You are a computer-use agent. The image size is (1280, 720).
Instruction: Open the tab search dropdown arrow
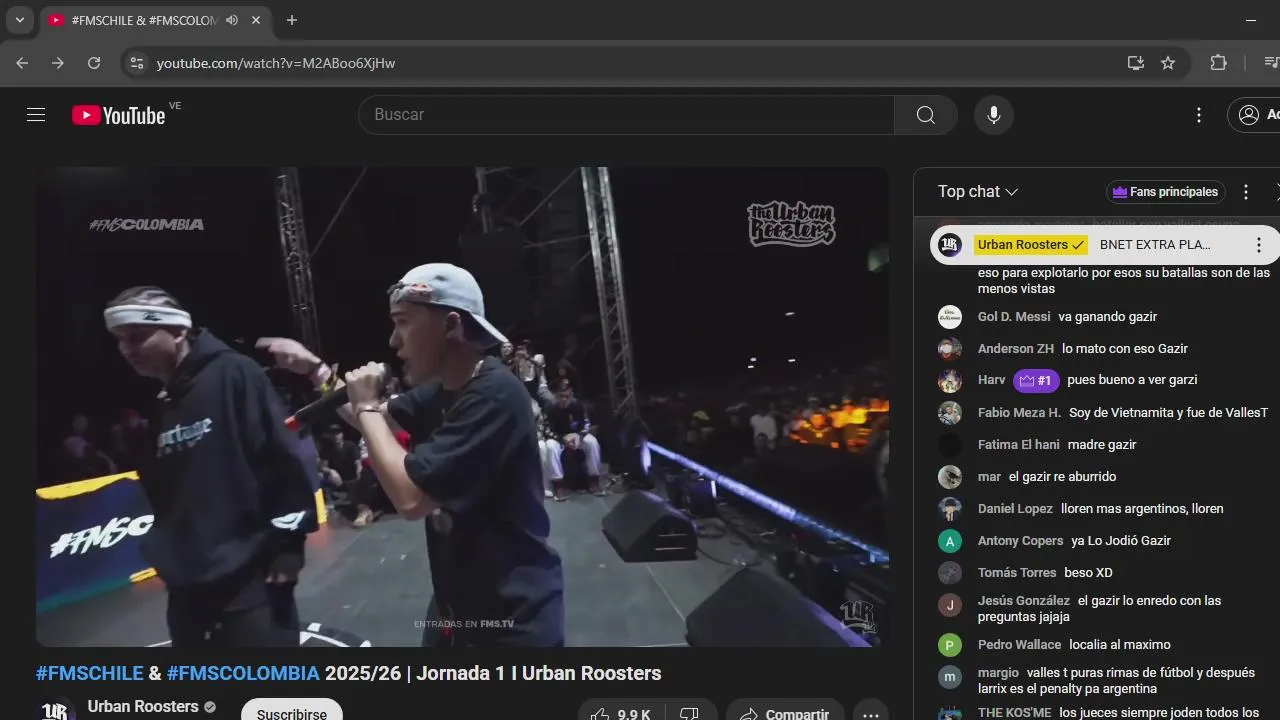tap(19, 20)
